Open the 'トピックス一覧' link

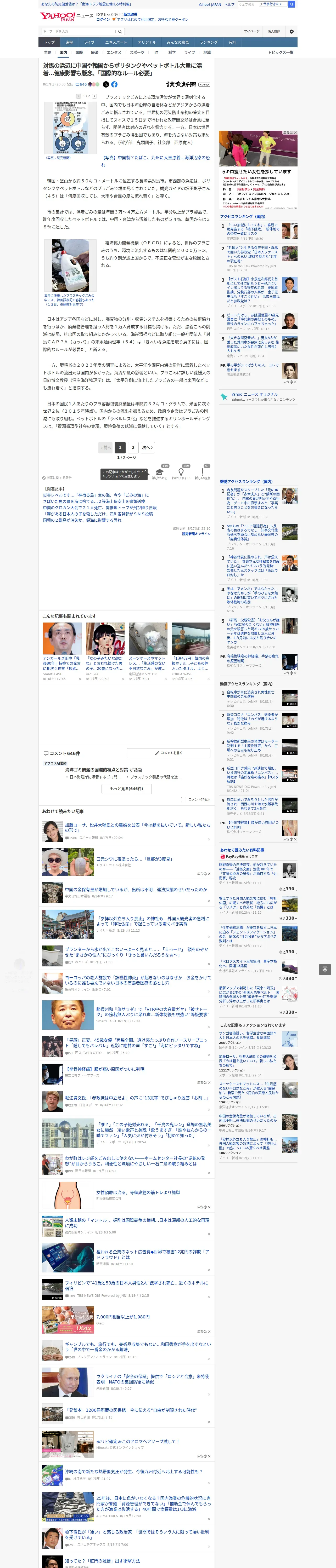click(x=281, y=52)
